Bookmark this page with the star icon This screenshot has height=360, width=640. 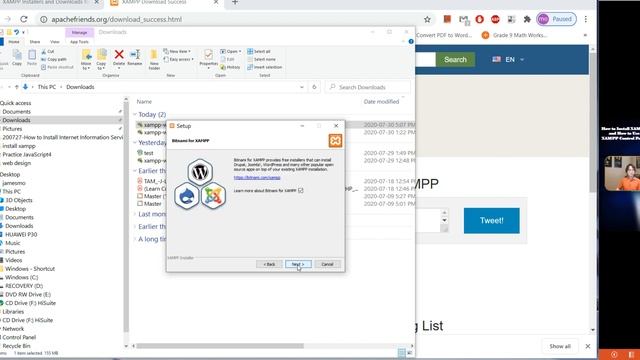coord(427,19)
